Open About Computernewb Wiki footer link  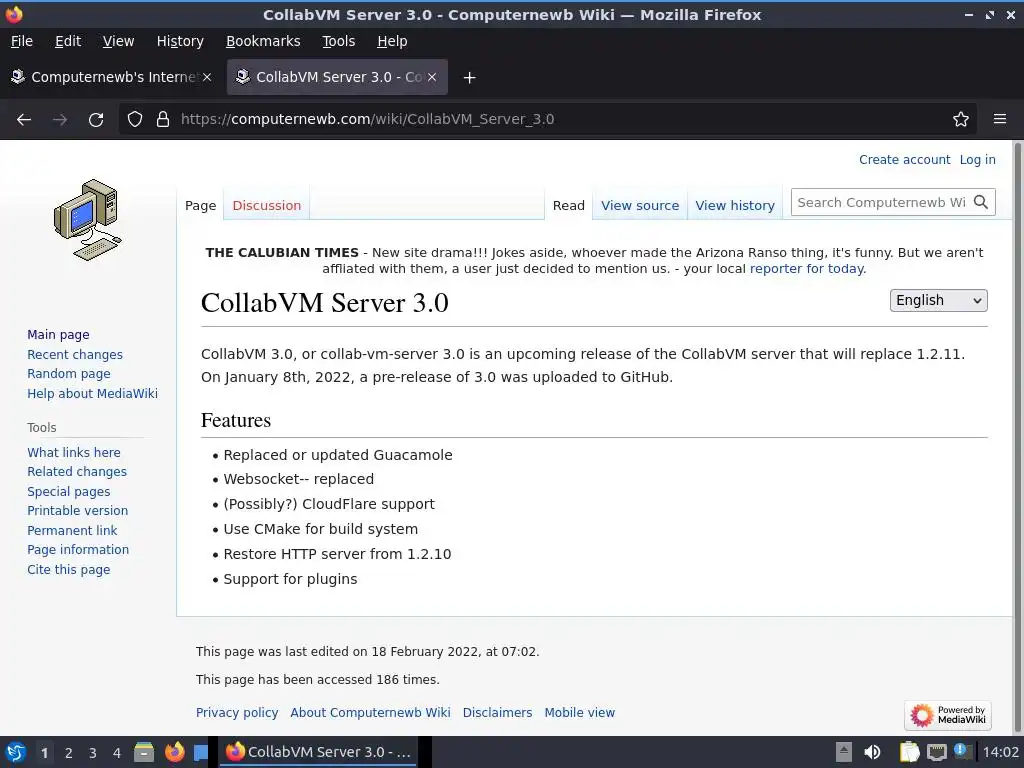(x=370, y=712)
